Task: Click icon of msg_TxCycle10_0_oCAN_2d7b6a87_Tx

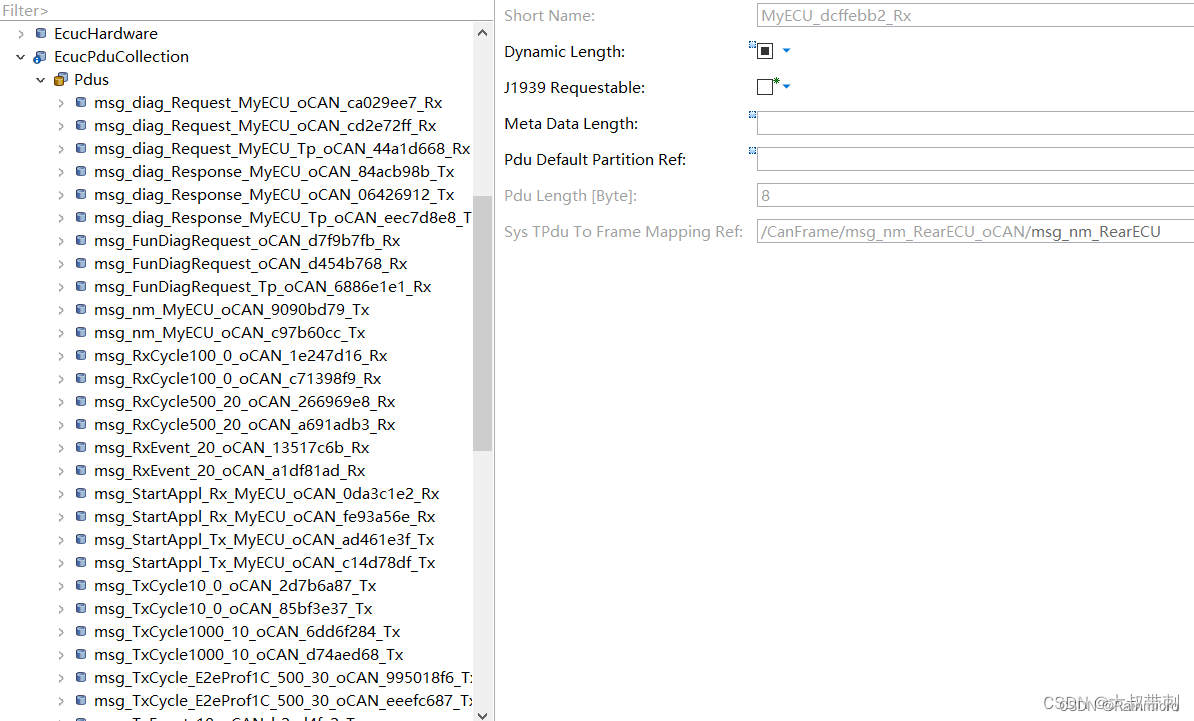Action: 81,585
